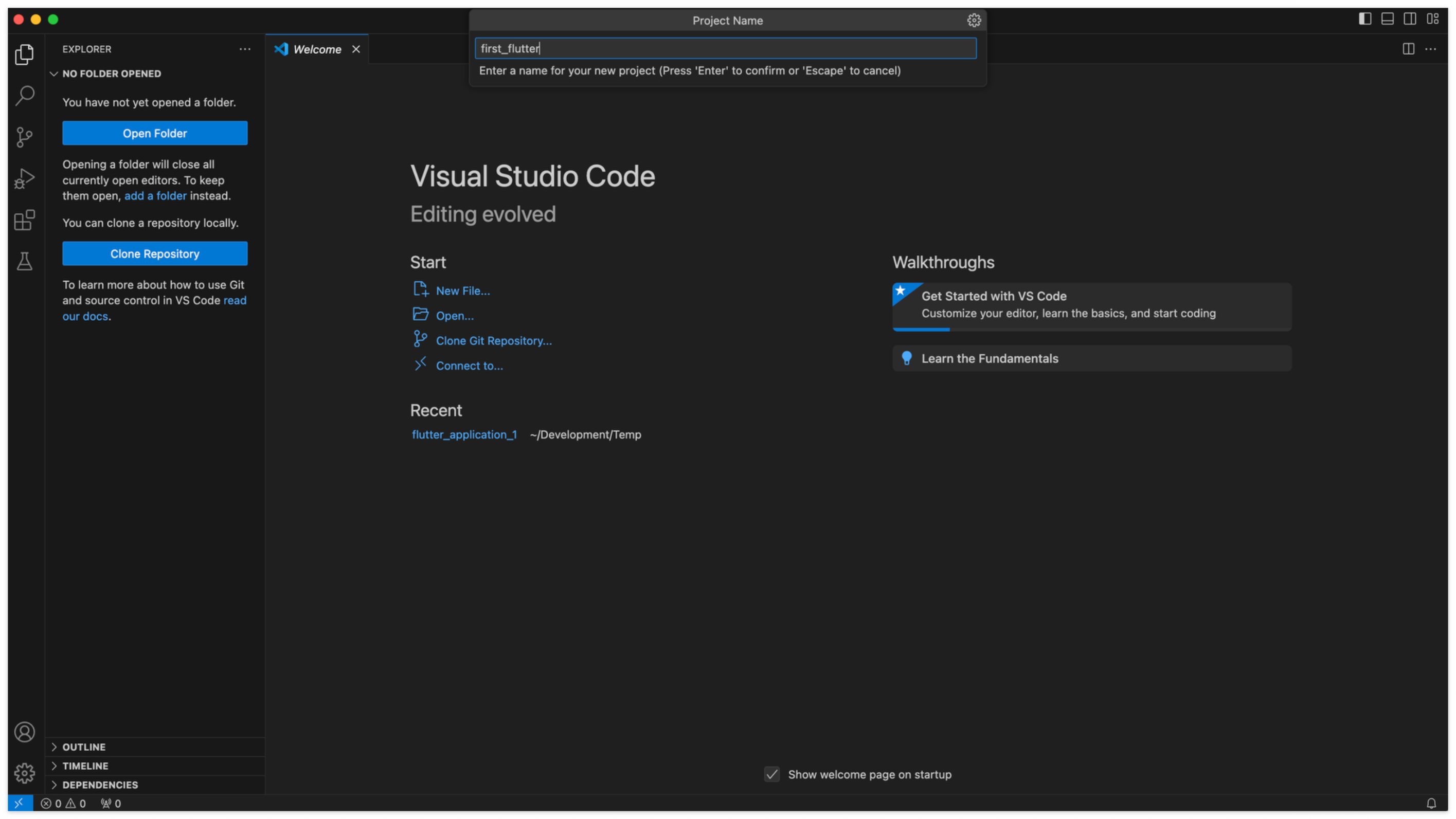The height and width of the screenshot is (819, 1456).
Task: Click the gear icon in Project Name dialog
Action: [x=973, y=21]
